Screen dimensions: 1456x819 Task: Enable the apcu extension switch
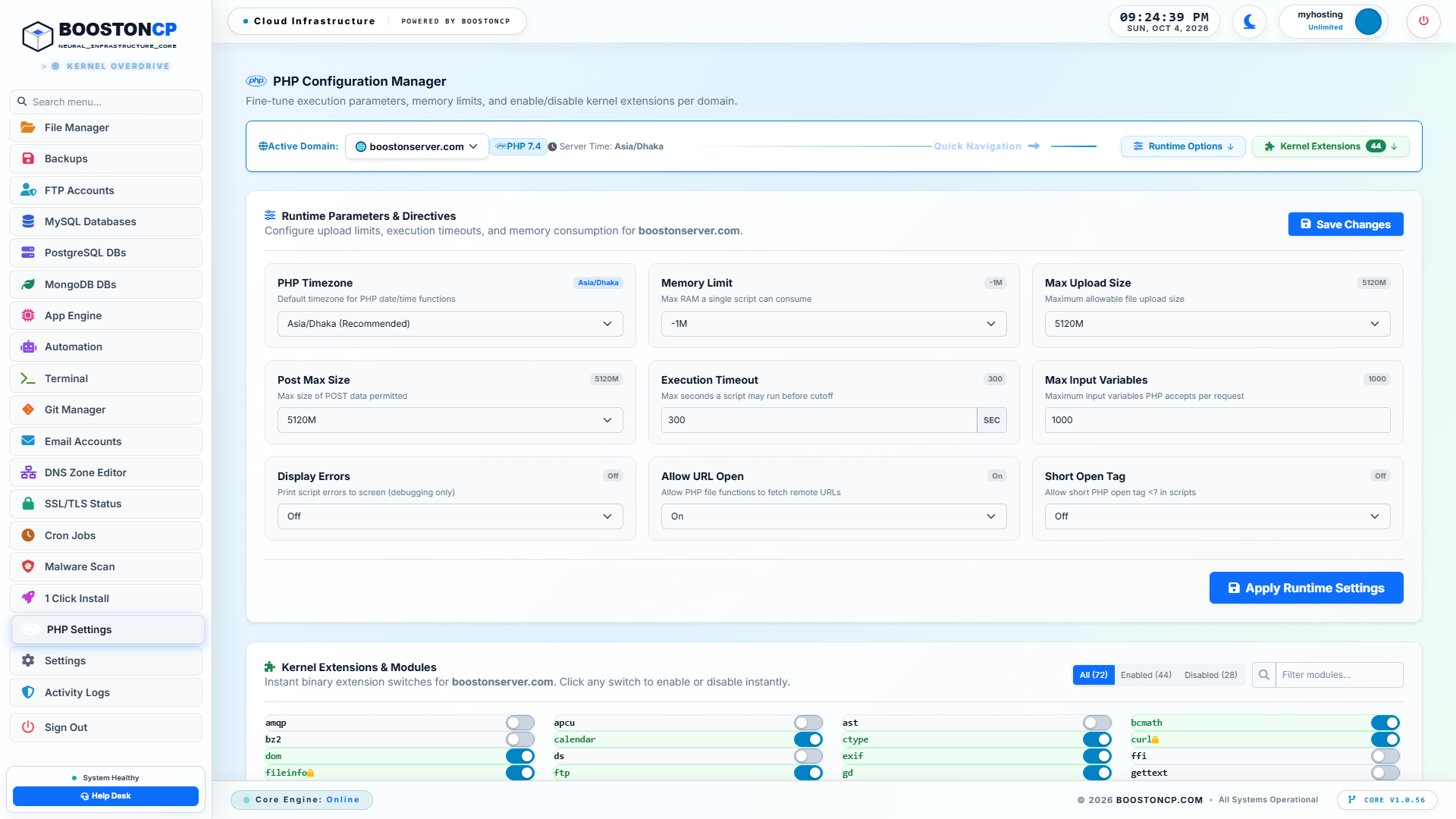point(808,723)
